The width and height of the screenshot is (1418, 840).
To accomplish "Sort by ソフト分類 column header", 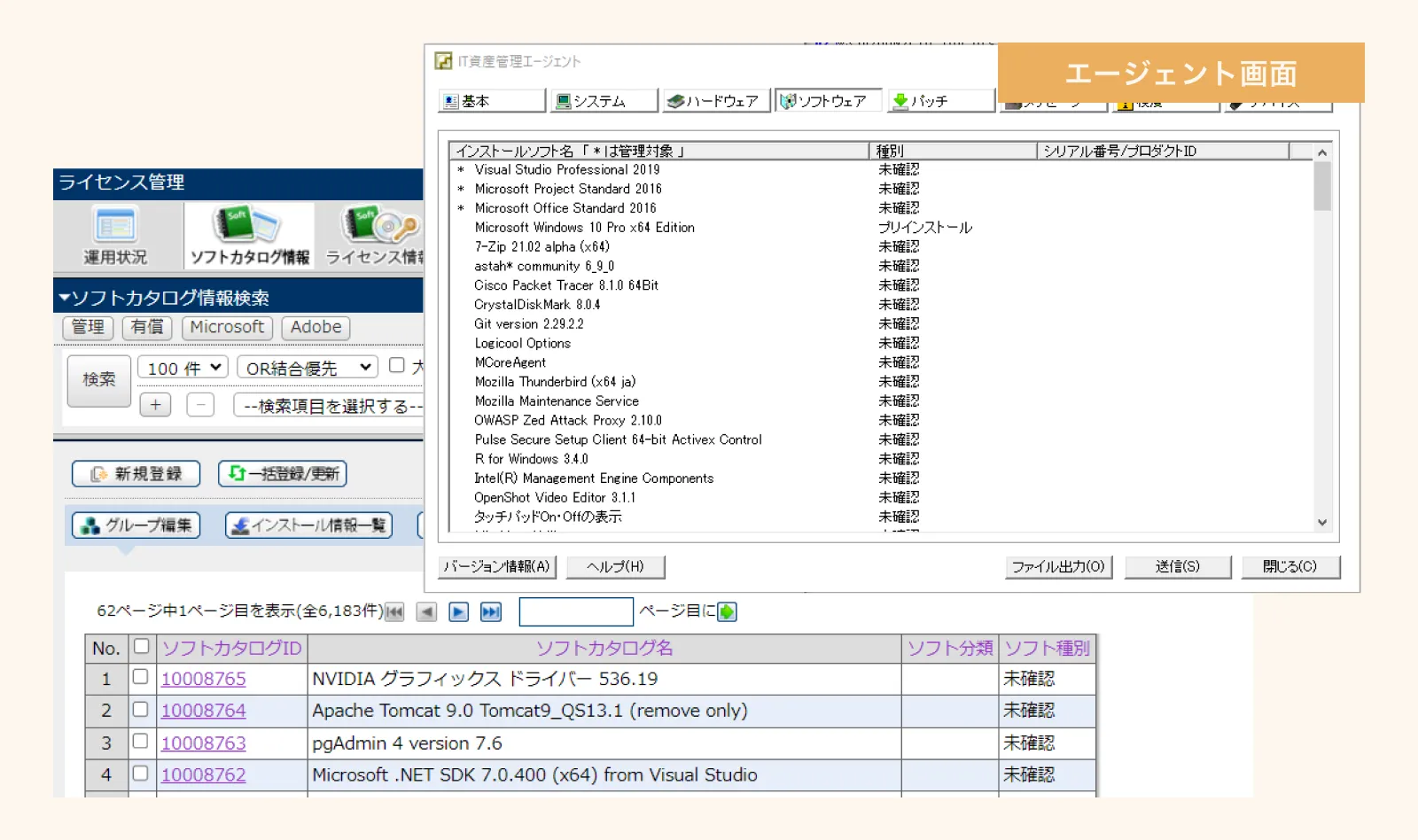I will click(x=950, y=649).
